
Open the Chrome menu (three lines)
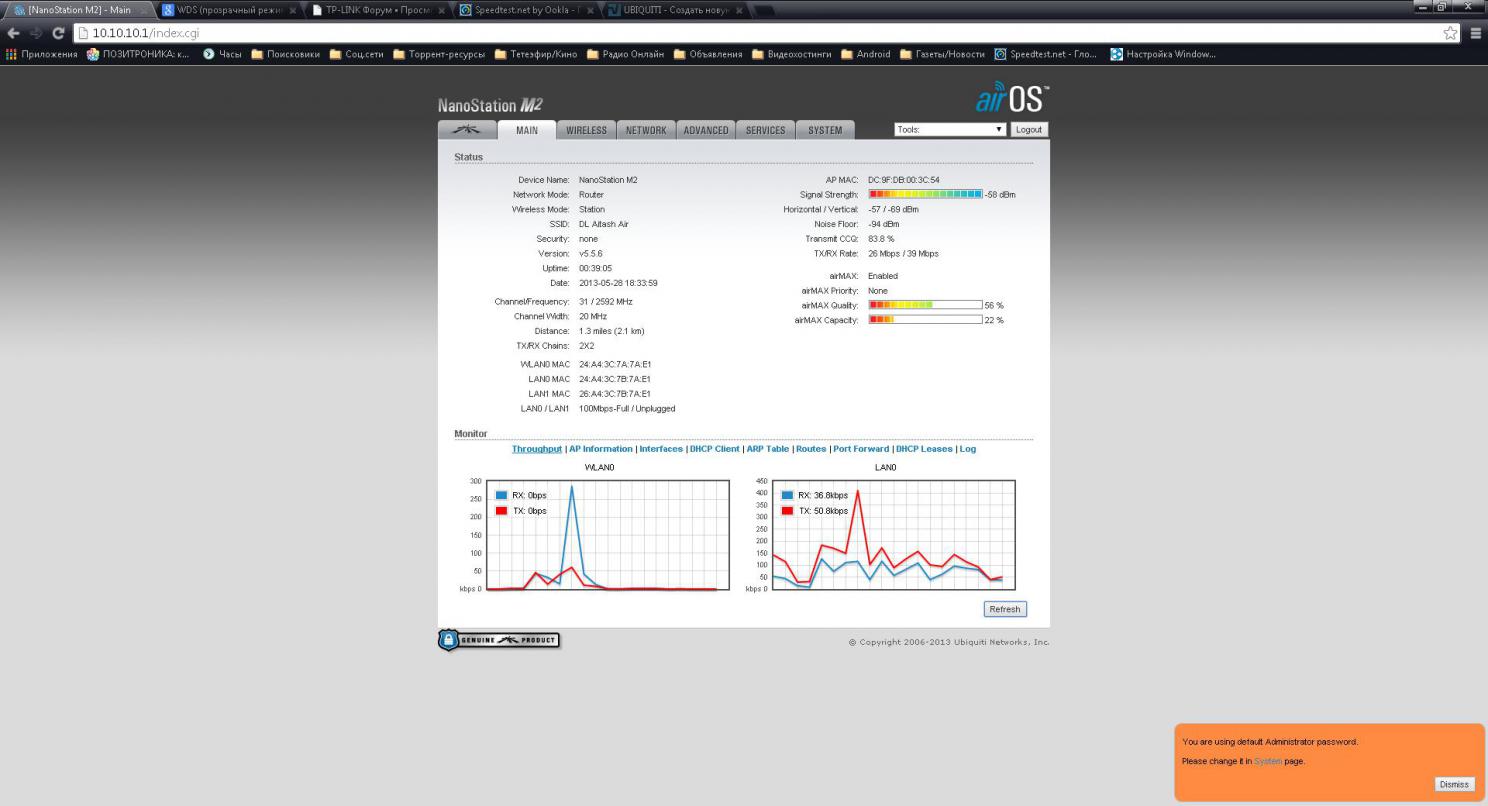[x=1475, y=33]
